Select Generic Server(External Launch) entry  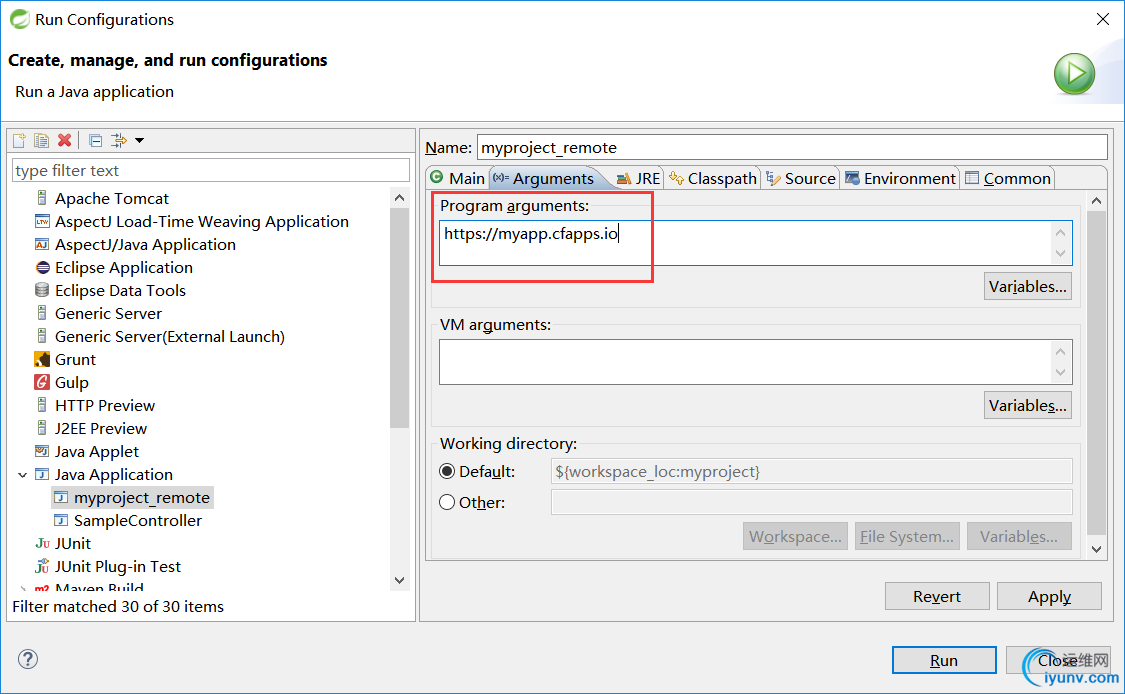169,336
